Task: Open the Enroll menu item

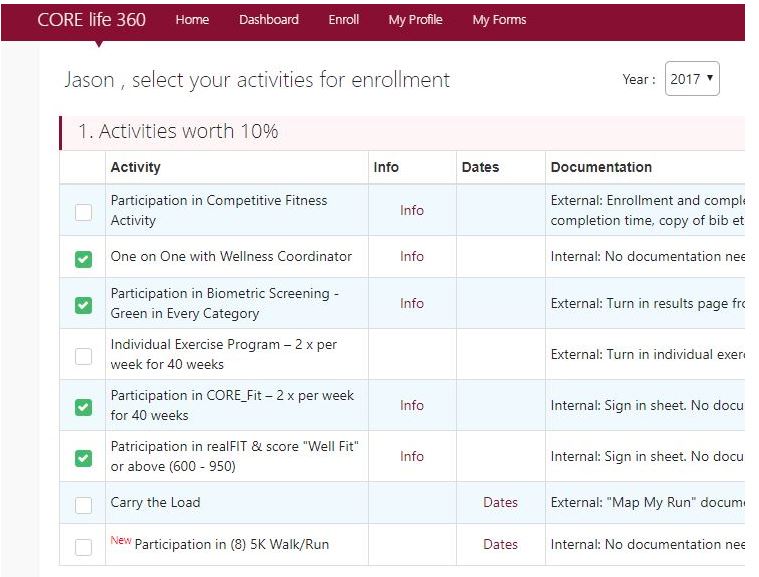Action: pyautogui.click(x=343, y=20)
